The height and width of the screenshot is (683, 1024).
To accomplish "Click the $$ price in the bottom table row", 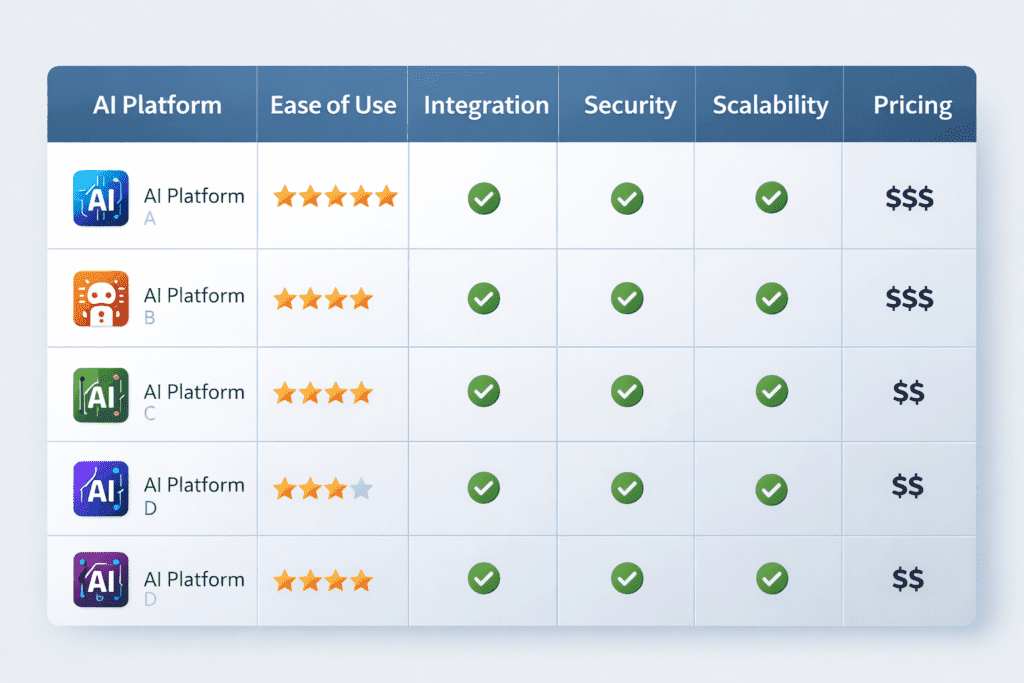I will pyautogui.click(x=908, y=579).
